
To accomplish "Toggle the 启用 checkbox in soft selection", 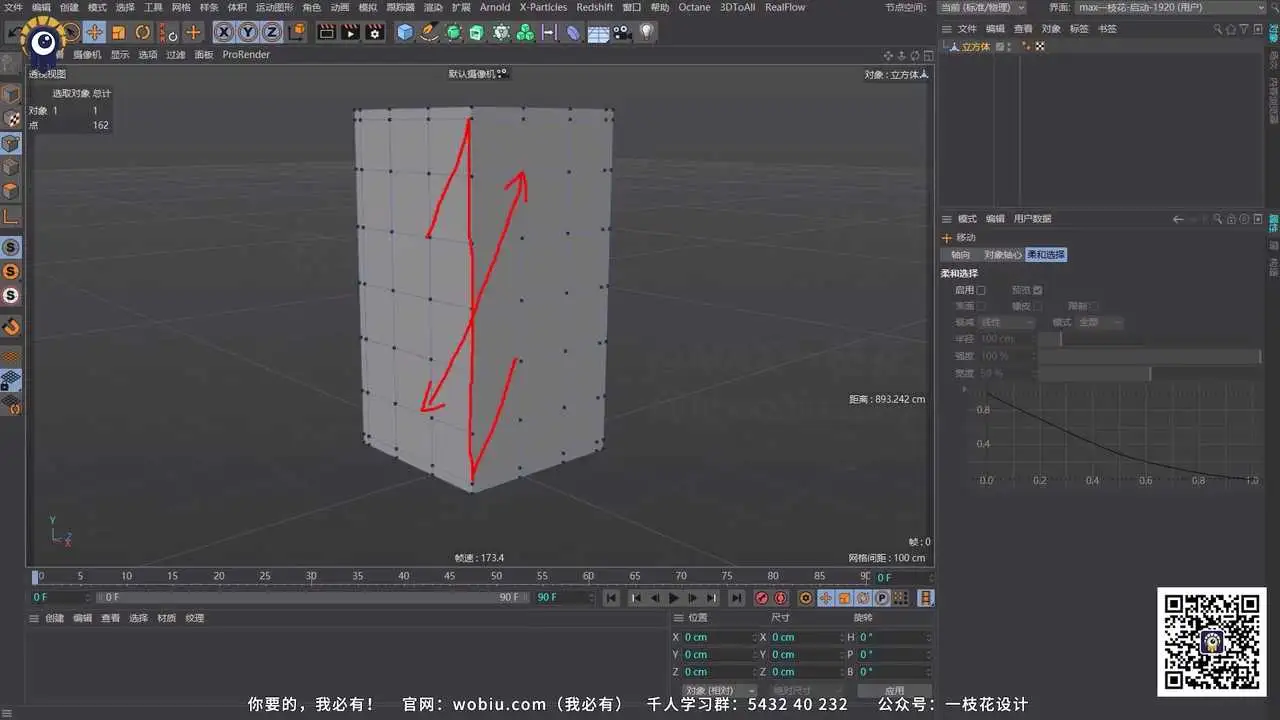I will [x=981, y=290].
